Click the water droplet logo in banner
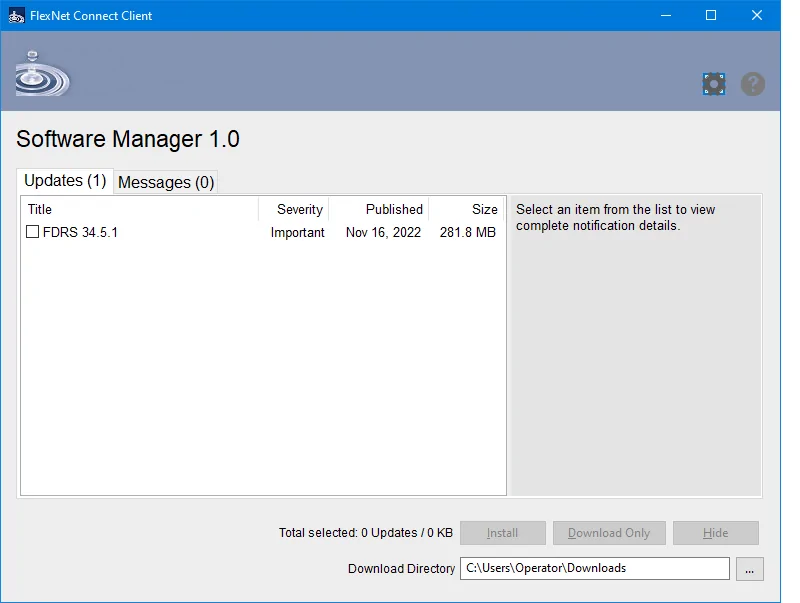This screenshot has height=603, width=800. pyautogui.click(x=42, y=73)
